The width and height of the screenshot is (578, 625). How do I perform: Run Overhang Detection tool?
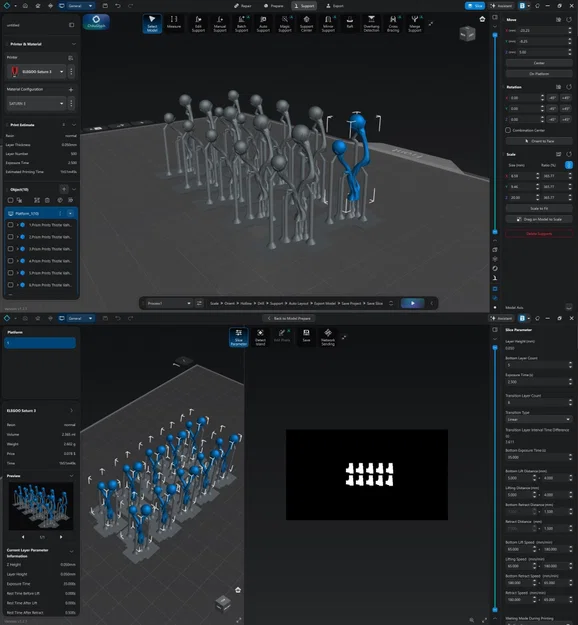[x=371, y=24]
